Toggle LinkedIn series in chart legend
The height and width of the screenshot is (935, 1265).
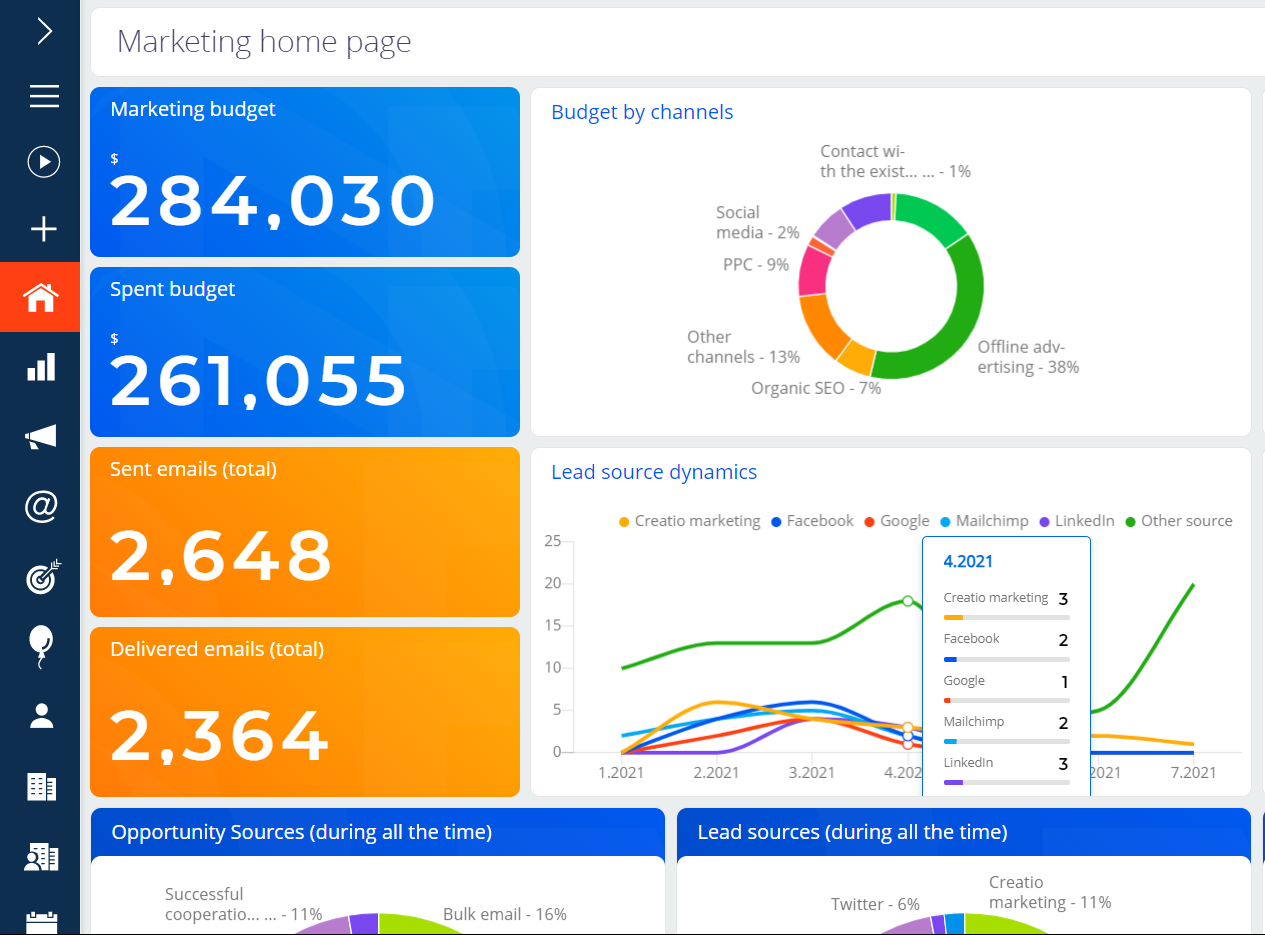(1077, 521)
